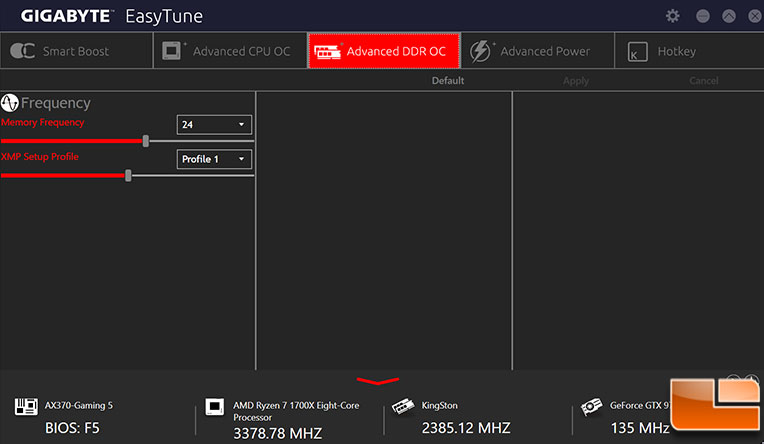Click the Memory Frequency label
Image resolution: width=764 pixels, height=444 pixels.
pos(43,122)
